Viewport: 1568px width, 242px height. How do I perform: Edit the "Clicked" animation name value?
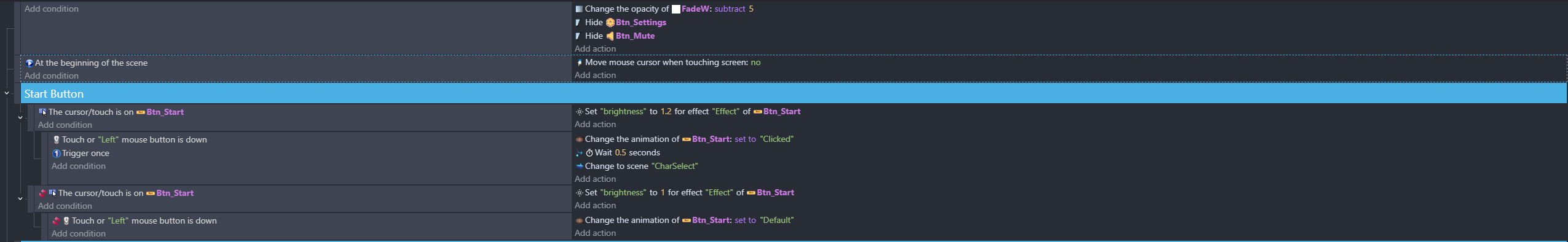[776, 139]
